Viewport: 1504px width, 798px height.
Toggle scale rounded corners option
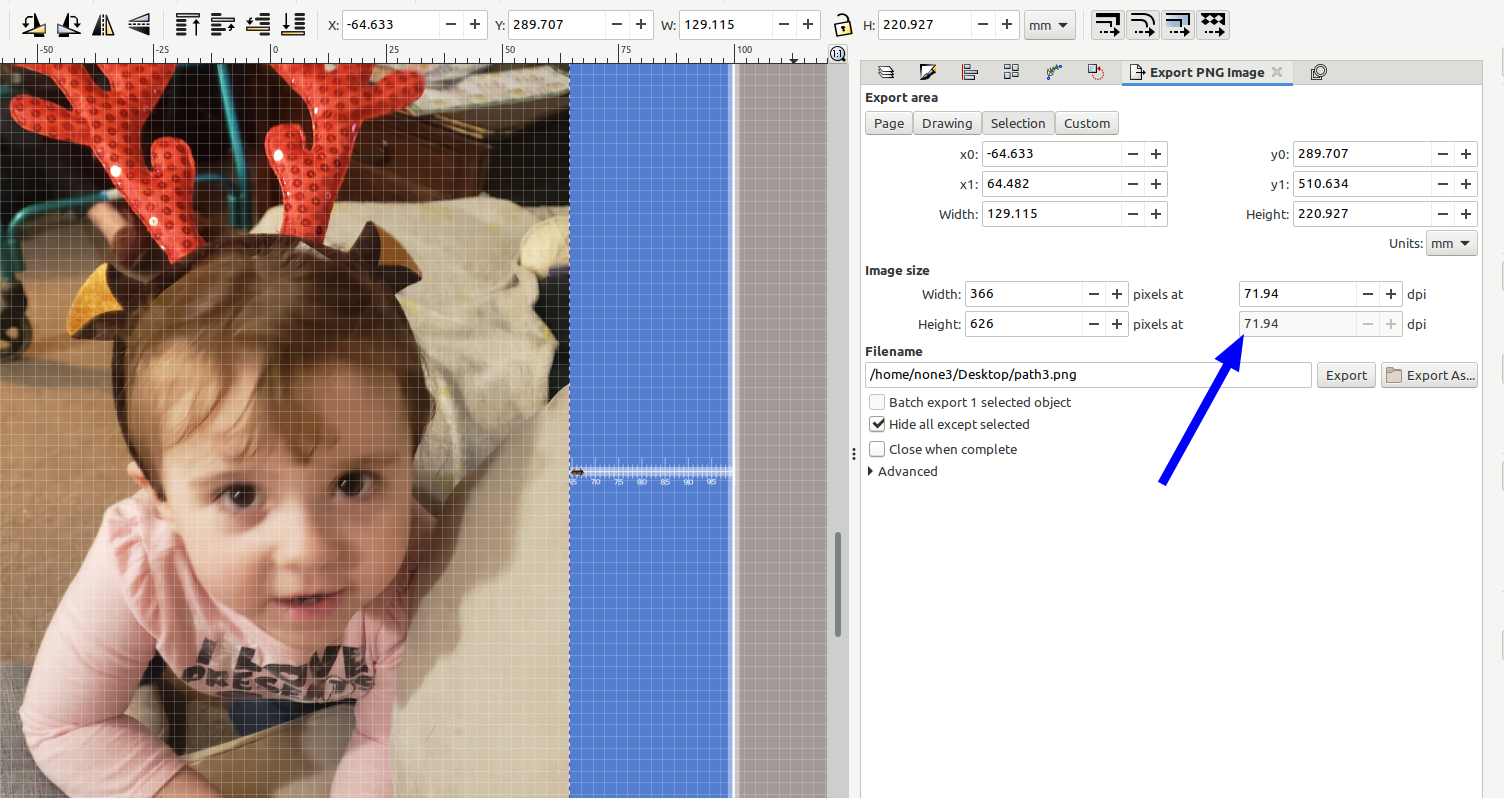click(1142, 24)
